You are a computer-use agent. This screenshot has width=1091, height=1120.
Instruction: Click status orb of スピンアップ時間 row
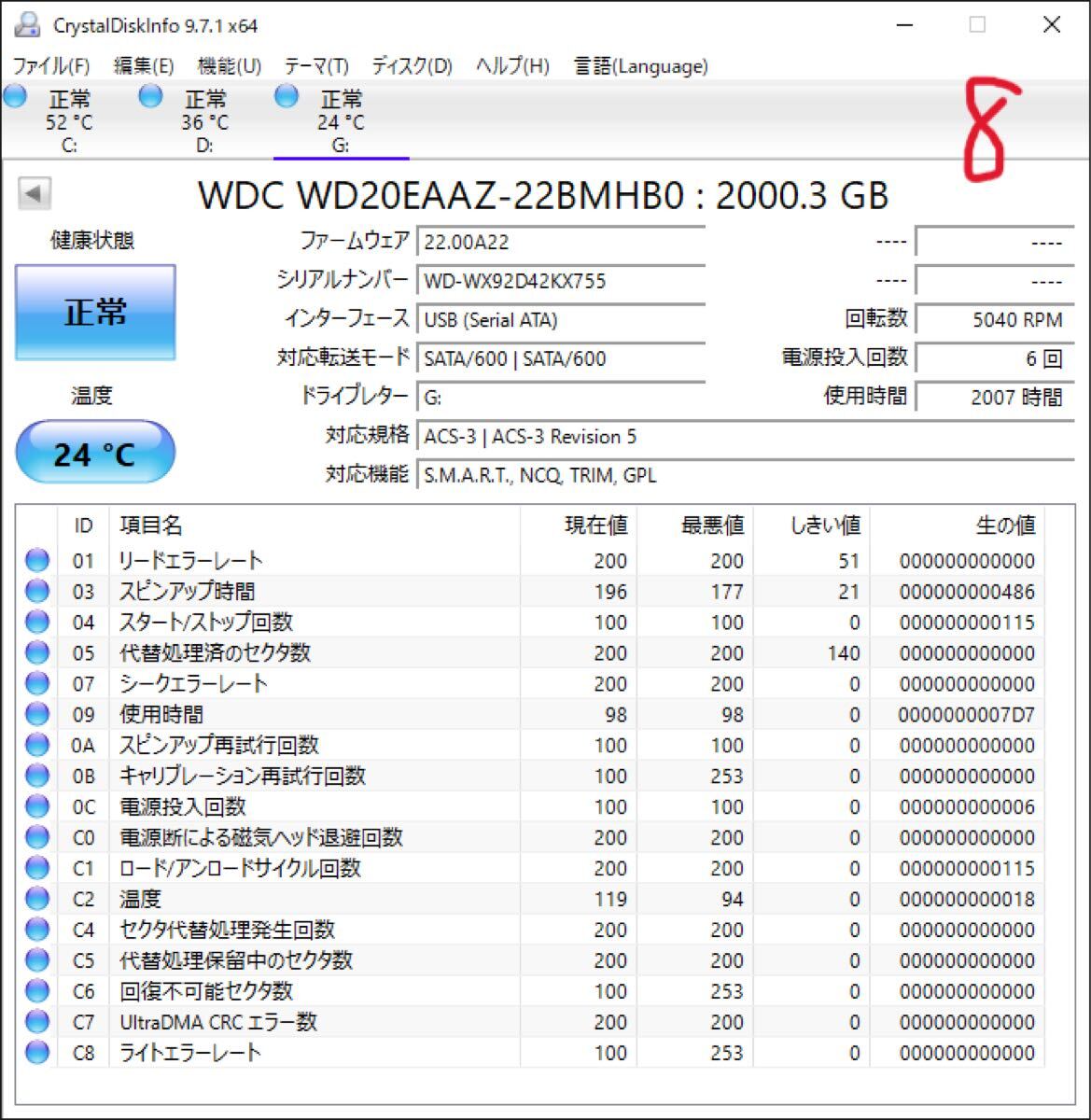coord(37,592)
